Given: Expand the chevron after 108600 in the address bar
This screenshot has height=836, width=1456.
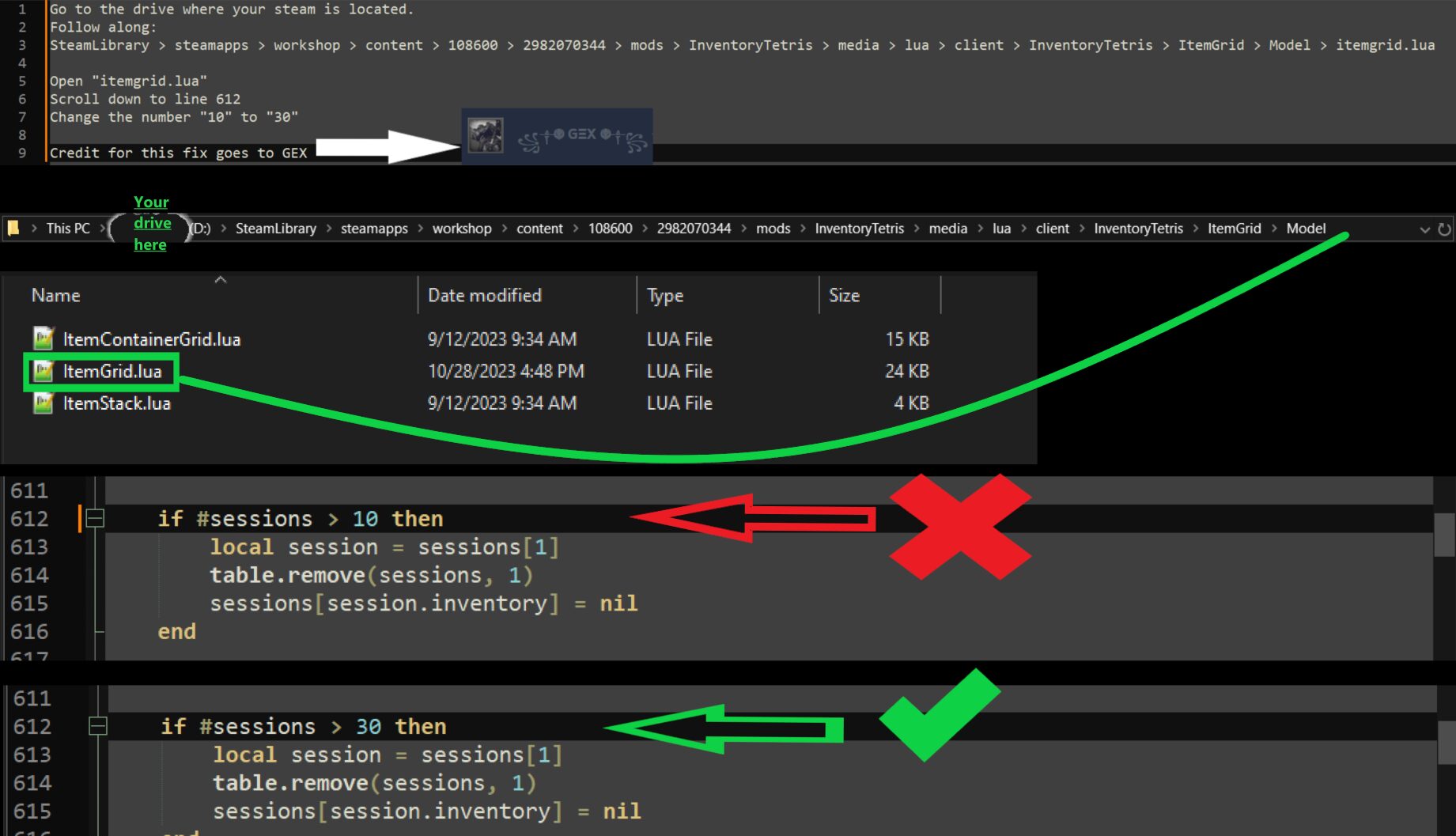Looking at the screenshot, I should [x=645, y=229].
